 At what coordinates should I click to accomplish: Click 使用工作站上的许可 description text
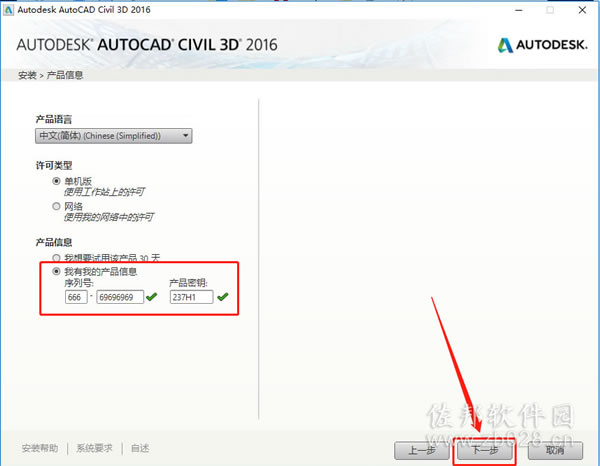click(104, 192)
